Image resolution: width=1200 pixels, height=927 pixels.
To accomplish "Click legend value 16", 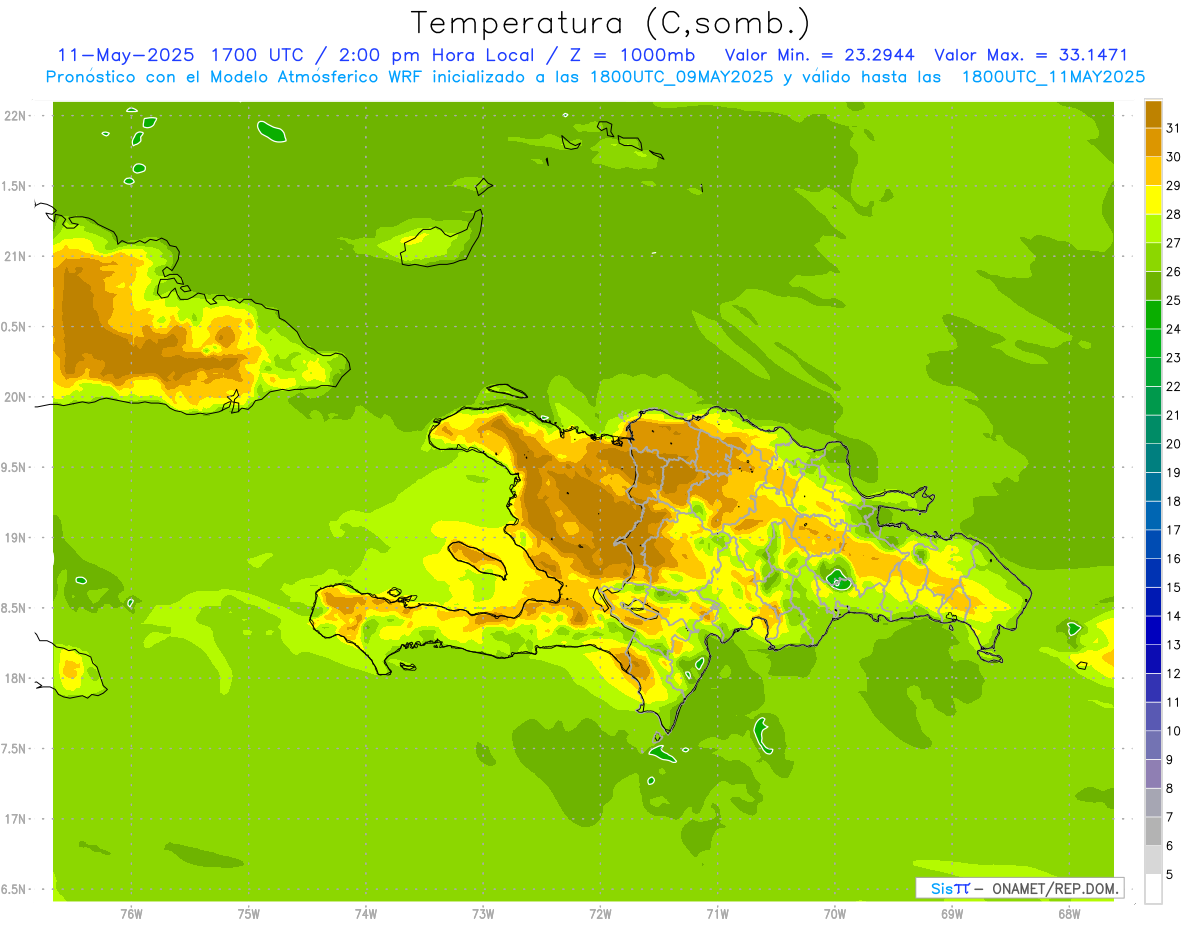I will point(1174,559).
